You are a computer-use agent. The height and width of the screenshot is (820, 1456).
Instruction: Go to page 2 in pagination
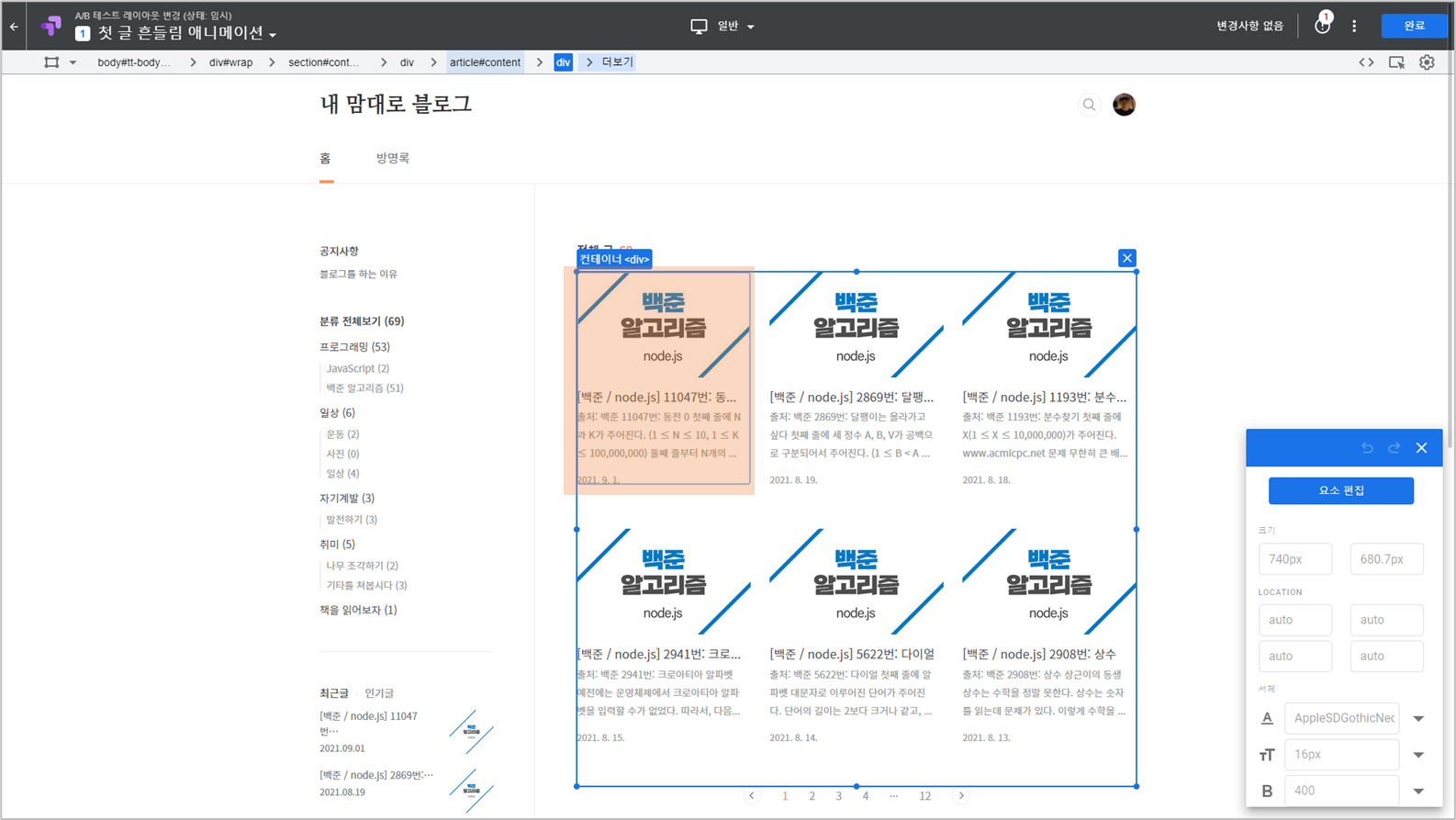click(812, 796)
